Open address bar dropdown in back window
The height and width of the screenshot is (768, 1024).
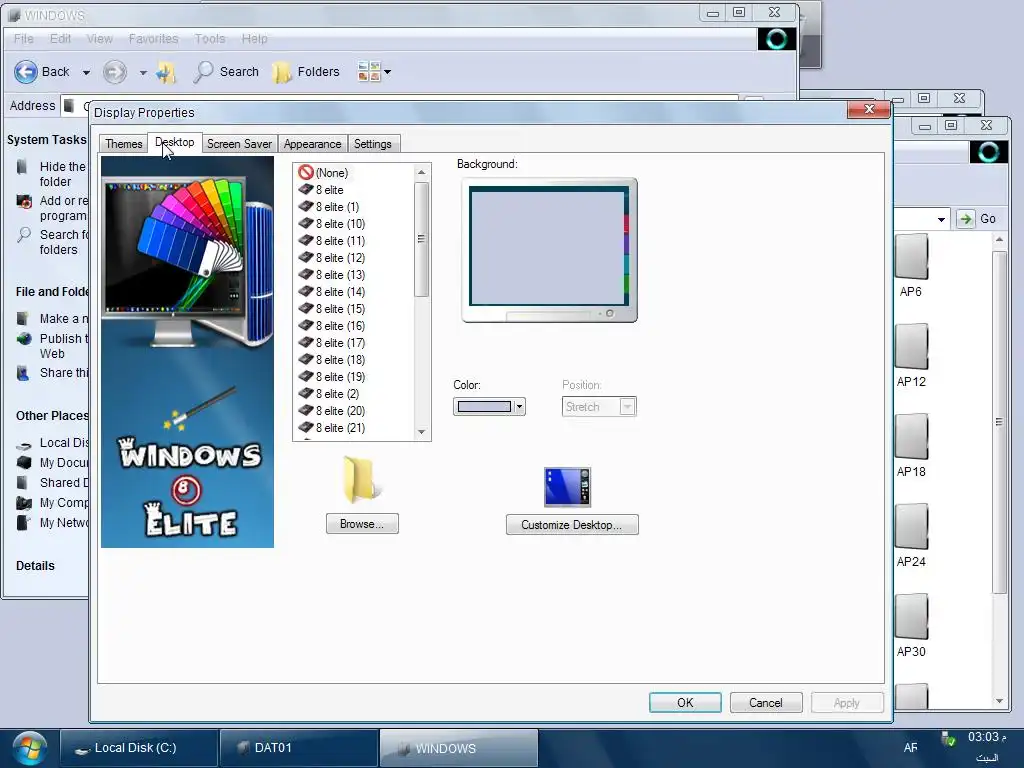pos(941,219)
